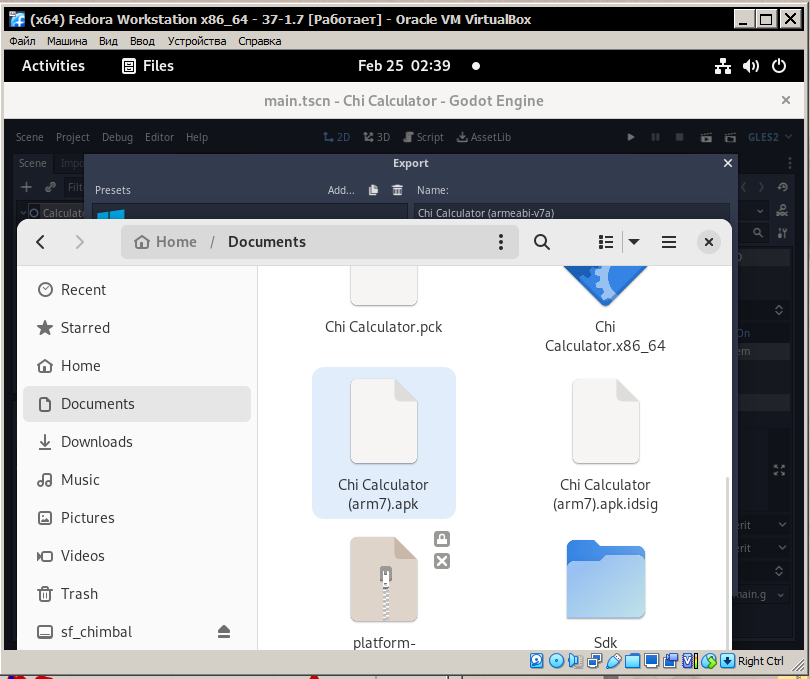
Task: Click the Files window vertical scrollbar
Action: (x=728, y=563)
